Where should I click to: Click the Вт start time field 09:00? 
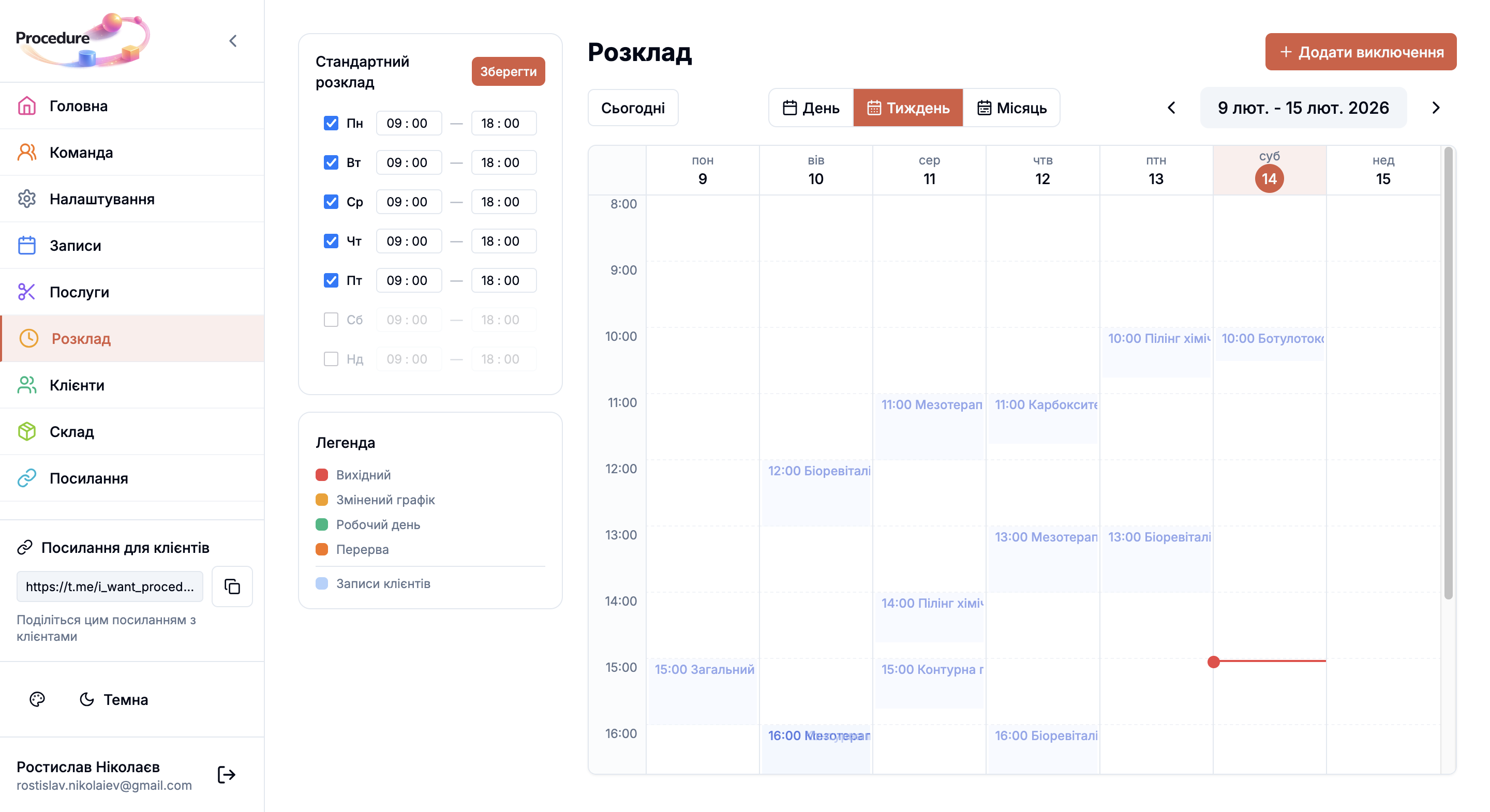(408, 162)
